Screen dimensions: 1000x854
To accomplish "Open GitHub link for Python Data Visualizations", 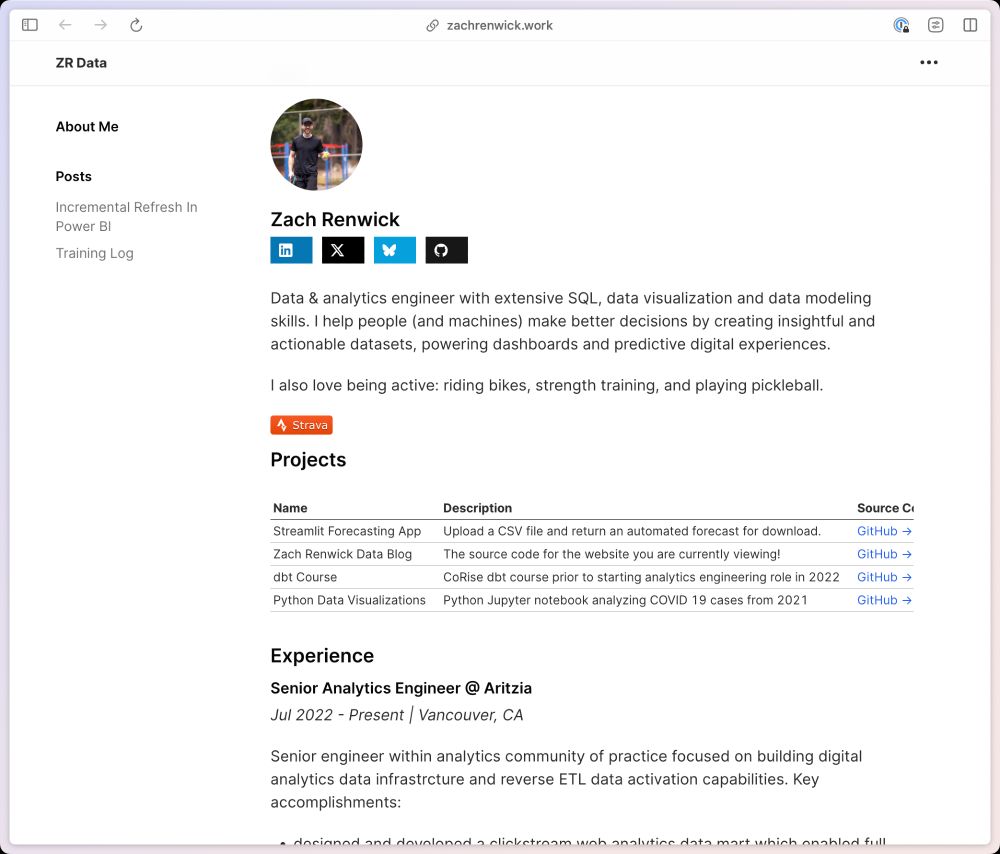I will 884,600.
